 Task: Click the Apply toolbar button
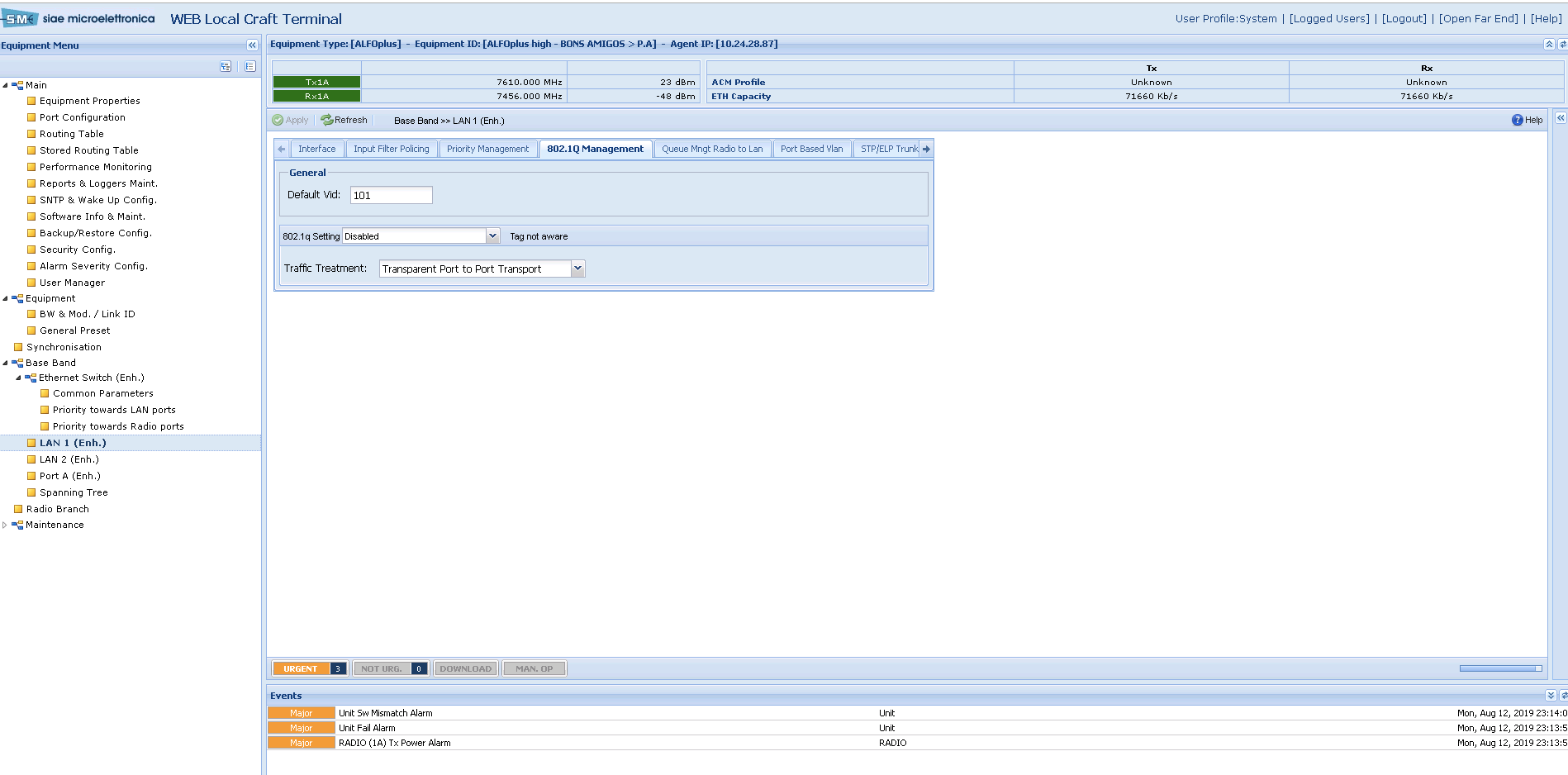click(290, 121)
